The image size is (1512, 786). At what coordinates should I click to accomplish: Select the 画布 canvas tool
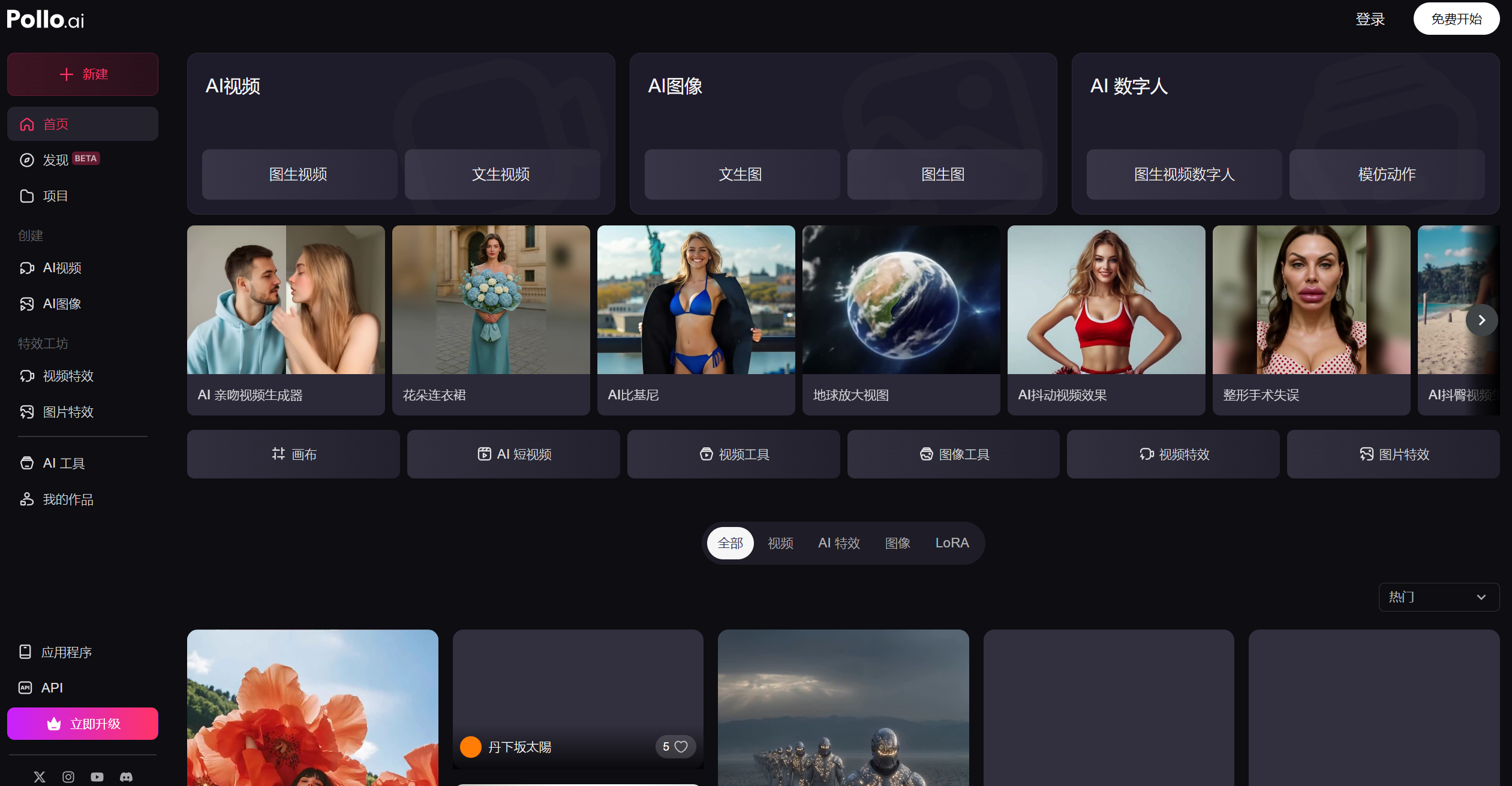click(x=293, y=454)
